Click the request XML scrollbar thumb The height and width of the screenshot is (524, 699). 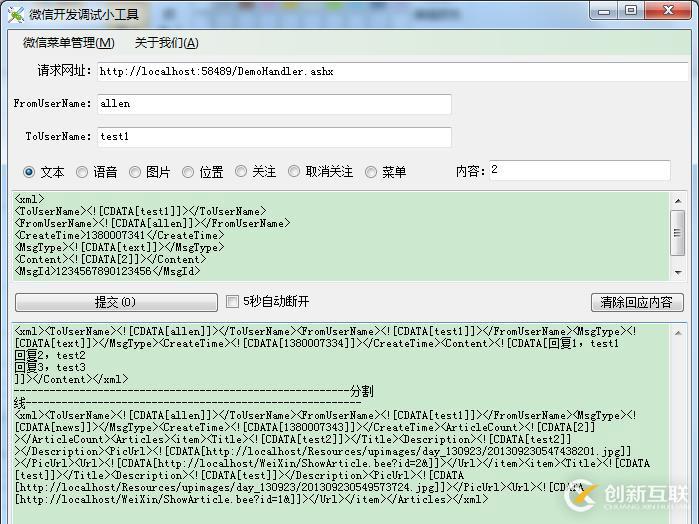pyautogui.click(x=678, y=233)
